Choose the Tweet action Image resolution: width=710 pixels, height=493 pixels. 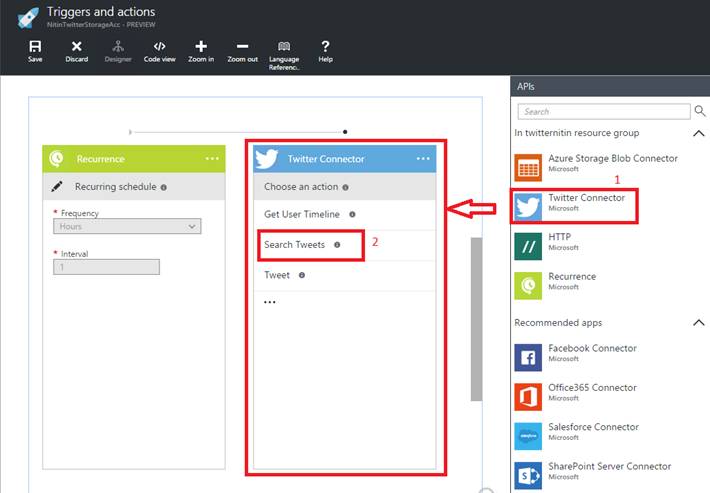(x=345, y=275)
